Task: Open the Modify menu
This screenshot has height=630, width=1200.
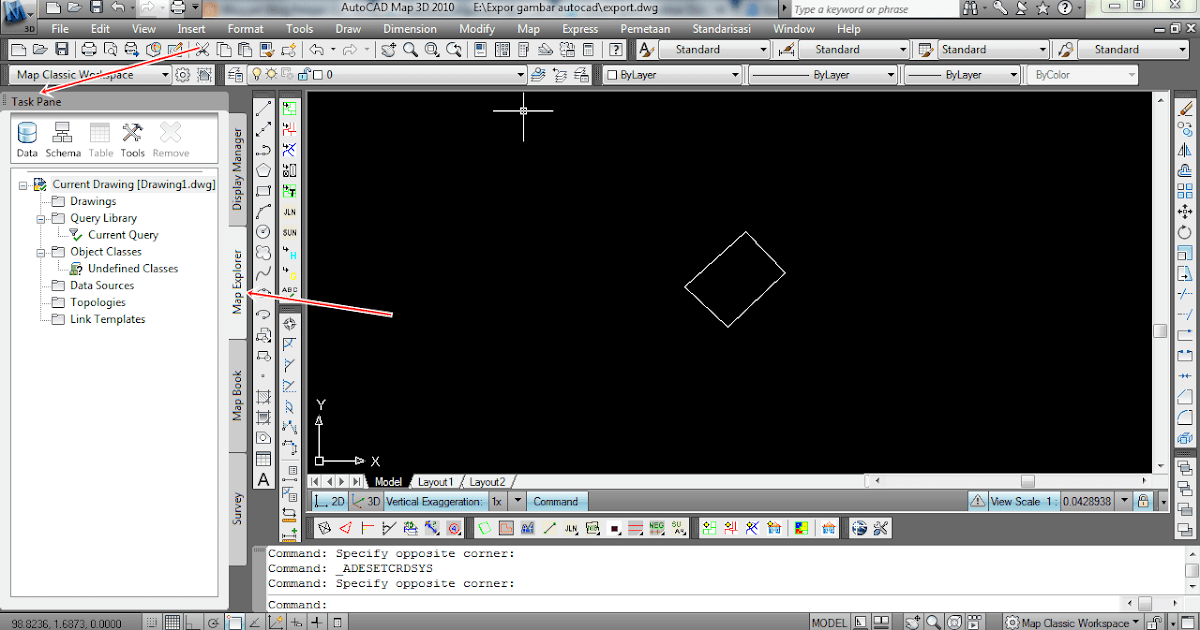Action: pos(477,29)
